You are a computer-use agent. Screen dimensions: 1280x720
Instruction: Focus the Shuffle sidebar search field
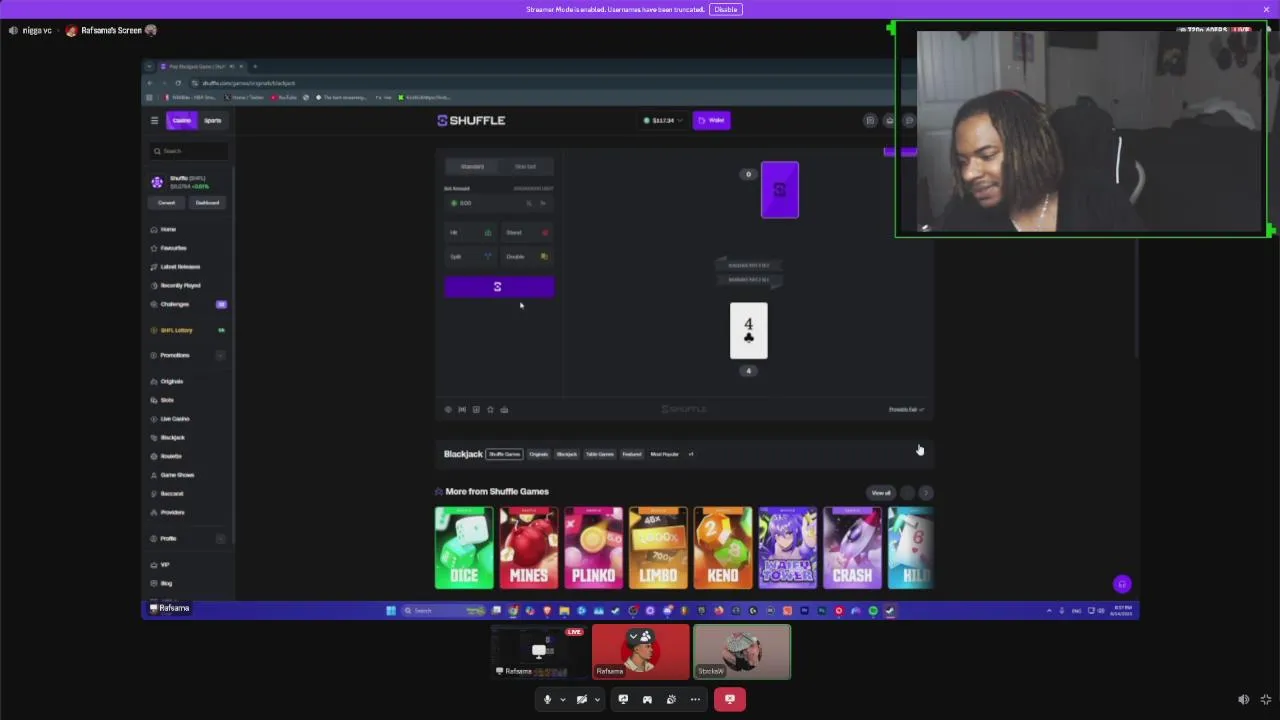189,151
